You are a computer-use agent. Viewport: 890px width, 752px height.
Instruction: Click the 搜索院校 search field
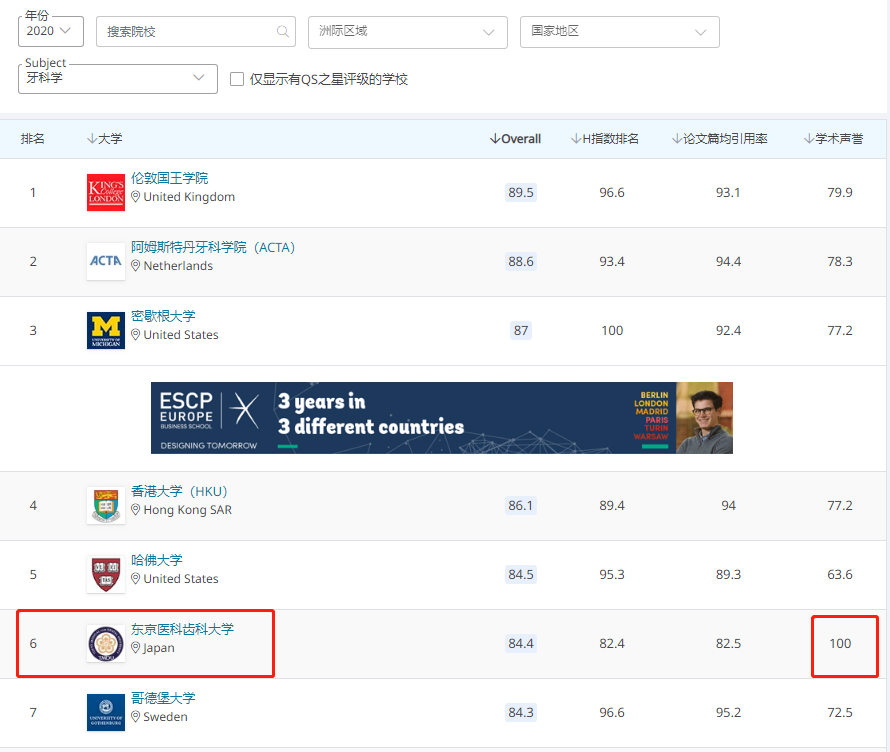[x=196, y=31]
